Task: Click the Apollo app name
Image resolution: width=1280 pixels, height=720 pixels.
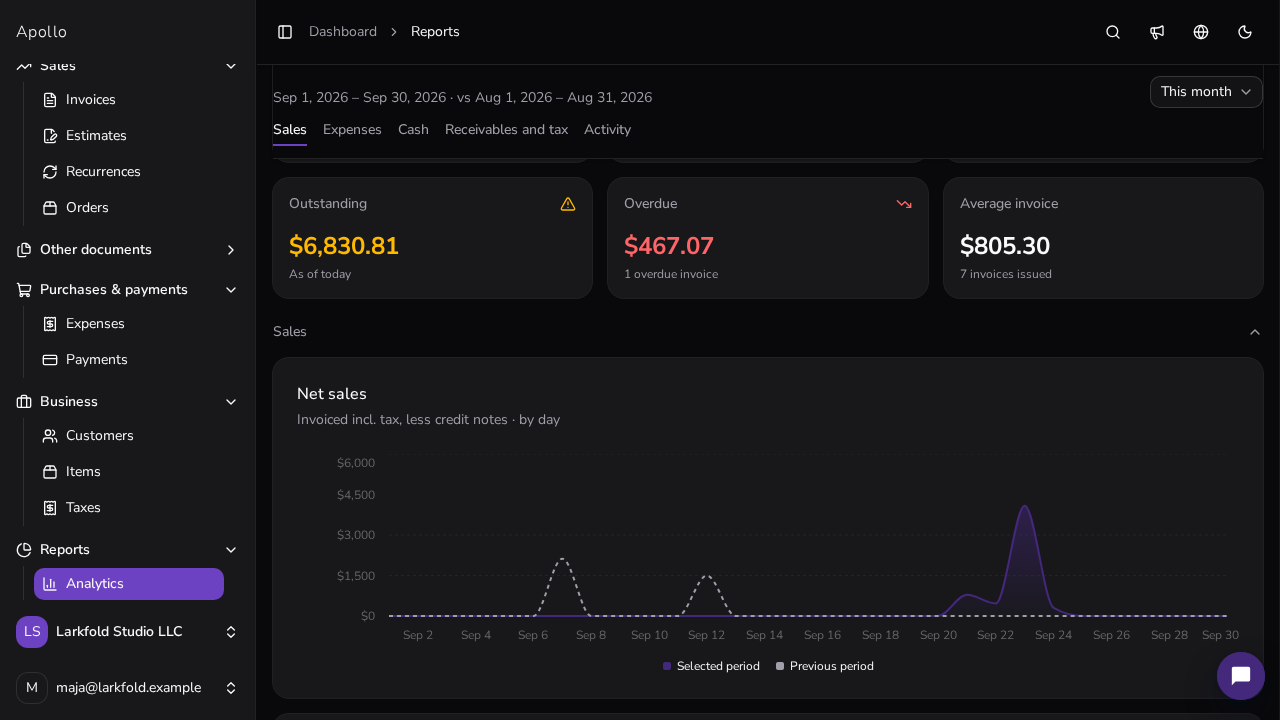Action: click(x=41, y=32)
